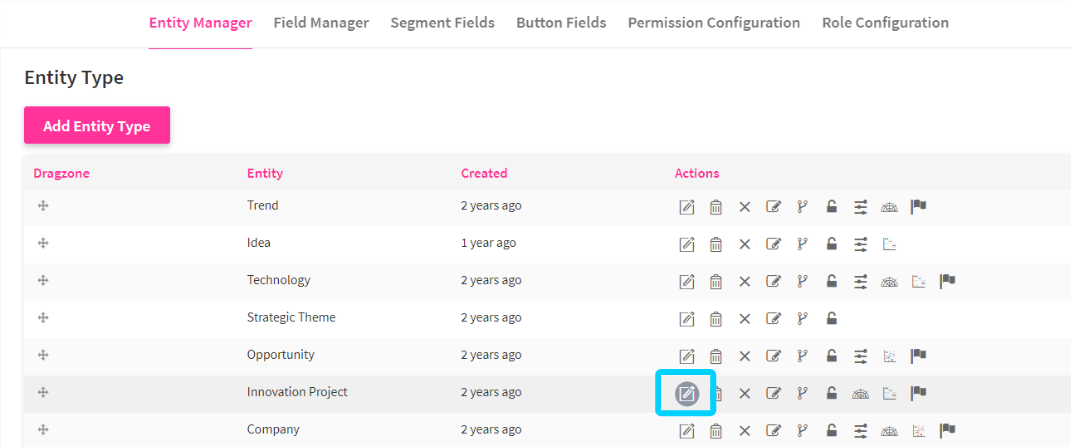This screenshot has width=1071, height=447.
Task: Go to Role Configuration tab
Action: coord(885,22)
